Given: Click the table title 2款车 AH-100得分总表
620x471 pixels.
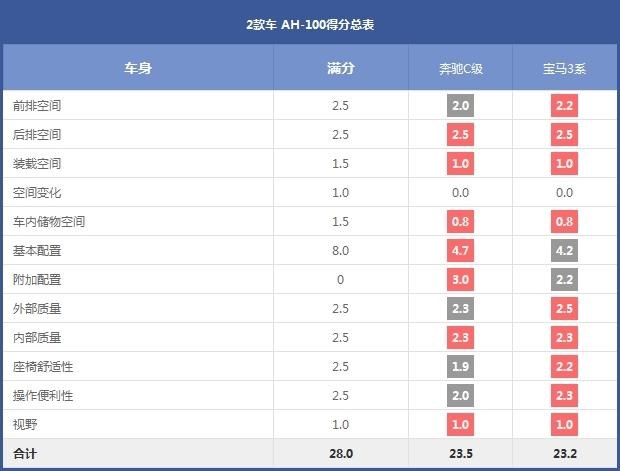Looking at the screenshot, I should tap(310, 23).
